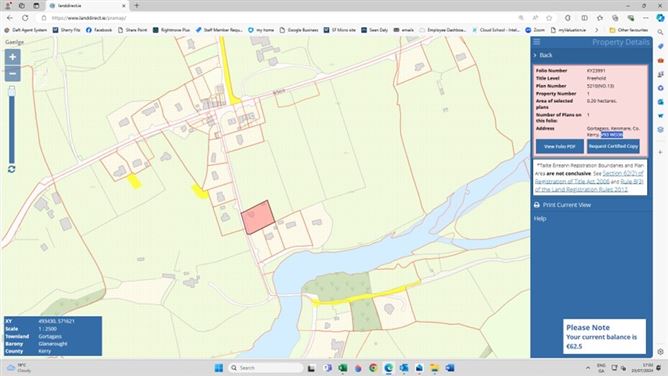Open browser settings ellipsis menu
The height and width of the screenshot is (376, 668).
pyautogui.click(x=645, y=18)
